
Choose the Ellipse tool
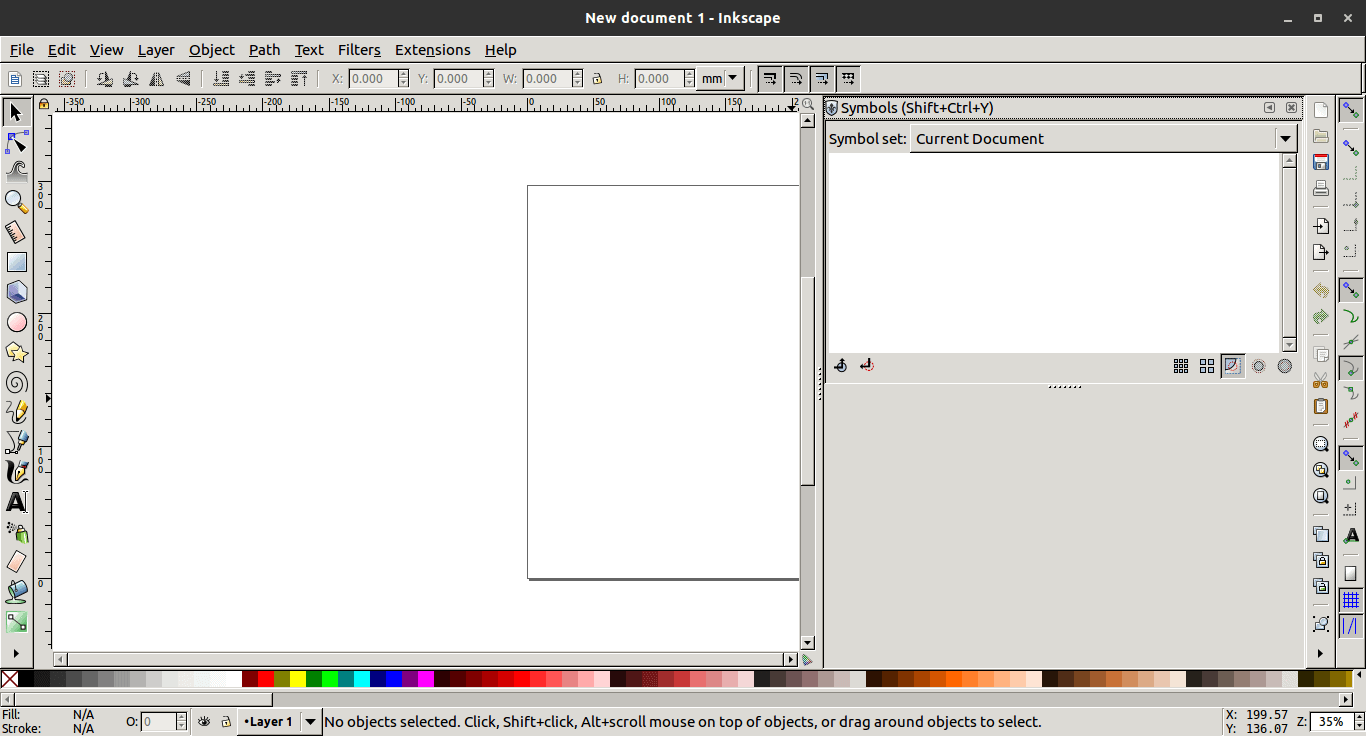pyautogui.click(x=17, y=322)
